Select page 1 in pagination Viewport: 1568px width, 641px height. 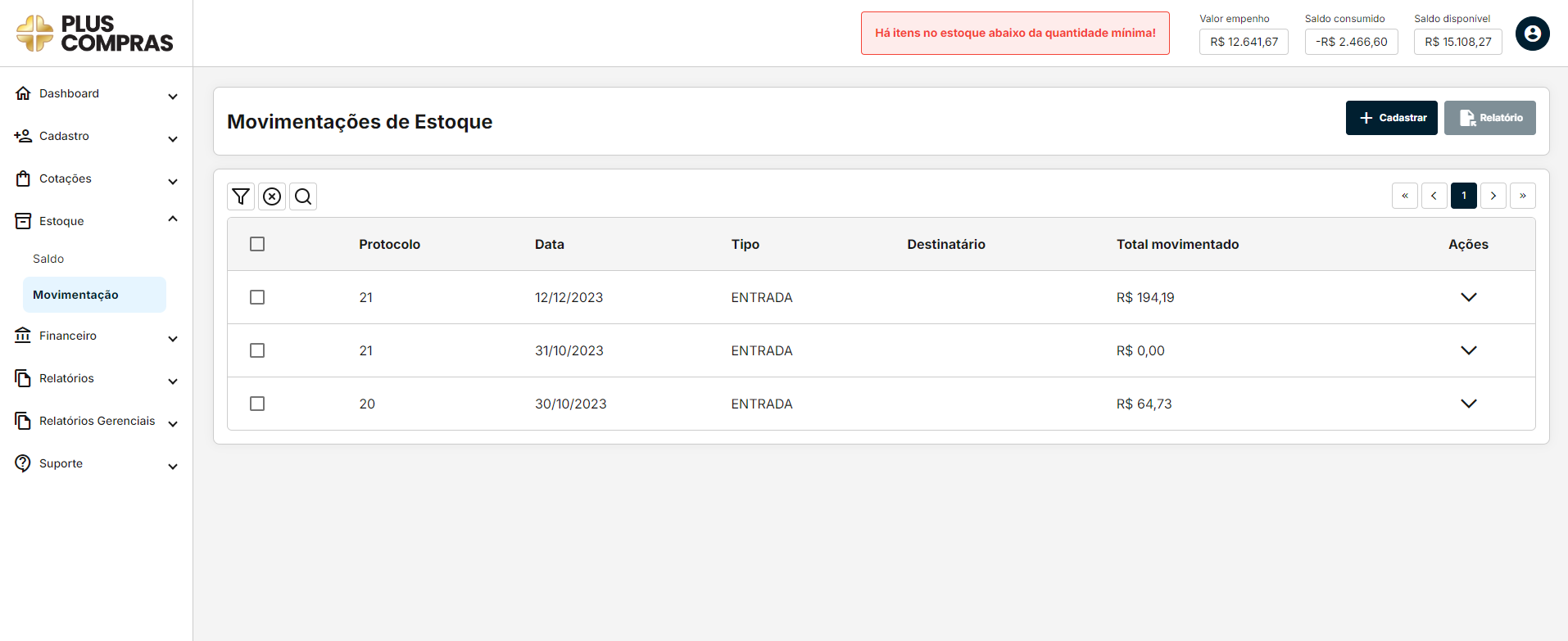pyautogui.click(x=1463, y=196)
